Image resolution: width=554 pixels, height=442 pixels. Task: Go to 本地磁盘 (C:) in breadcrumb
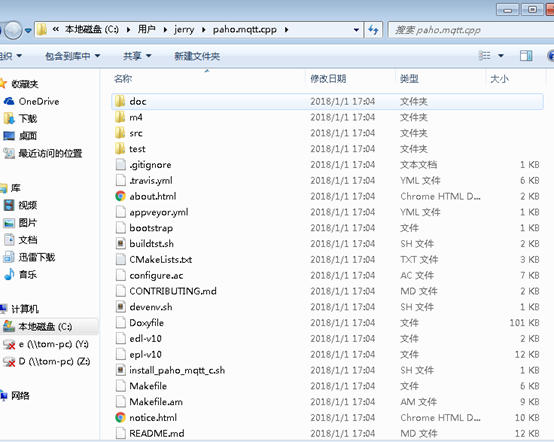92,30
